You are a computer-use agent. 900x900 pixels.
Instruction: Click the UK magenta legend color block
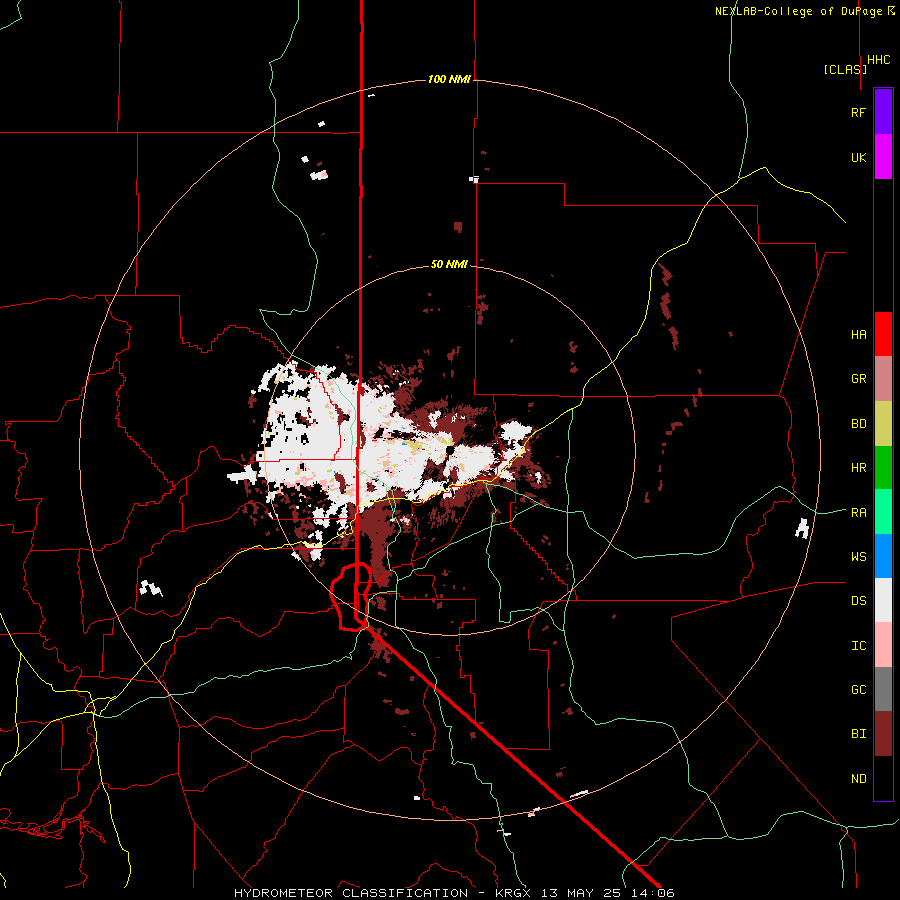(x=883, y=157)
